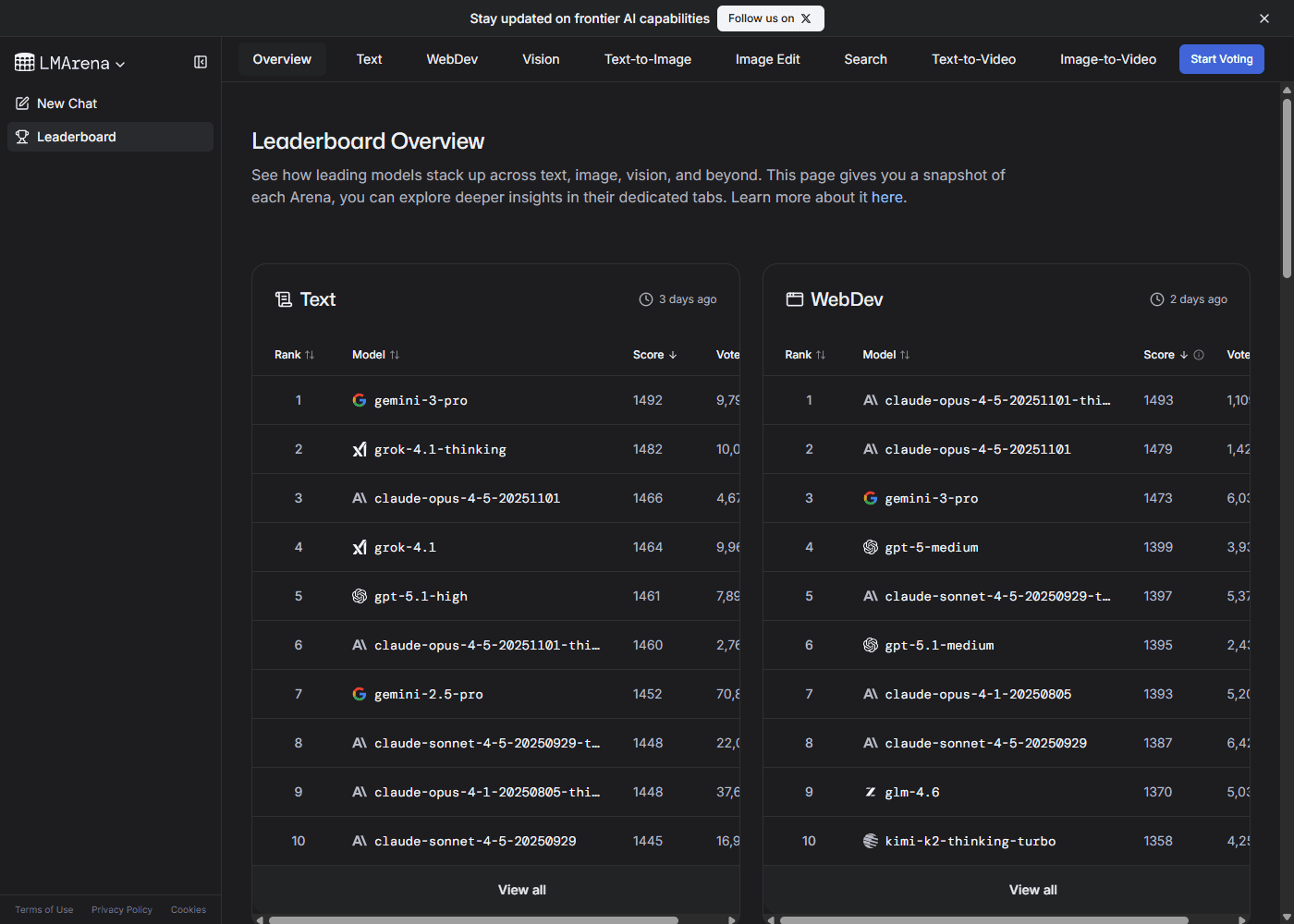Click the kimi-k2-thinking-turbo model name

point(970,841)
